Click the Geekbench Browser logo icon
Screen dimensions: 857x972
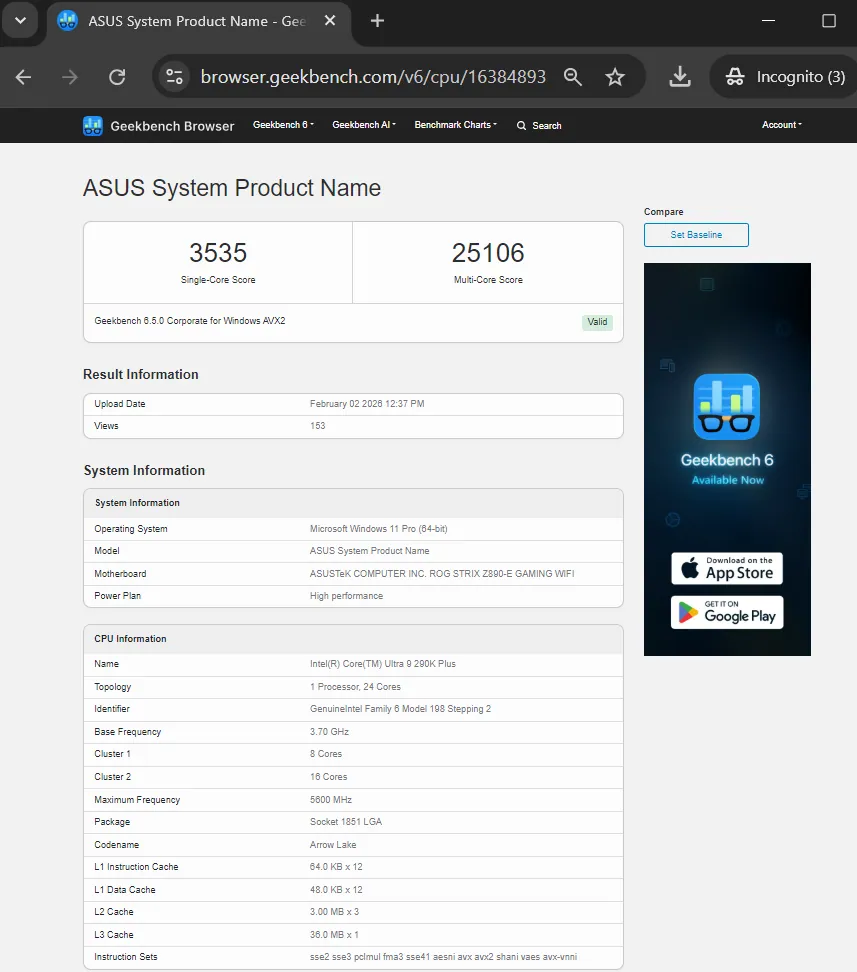click(x=92, y=125)
